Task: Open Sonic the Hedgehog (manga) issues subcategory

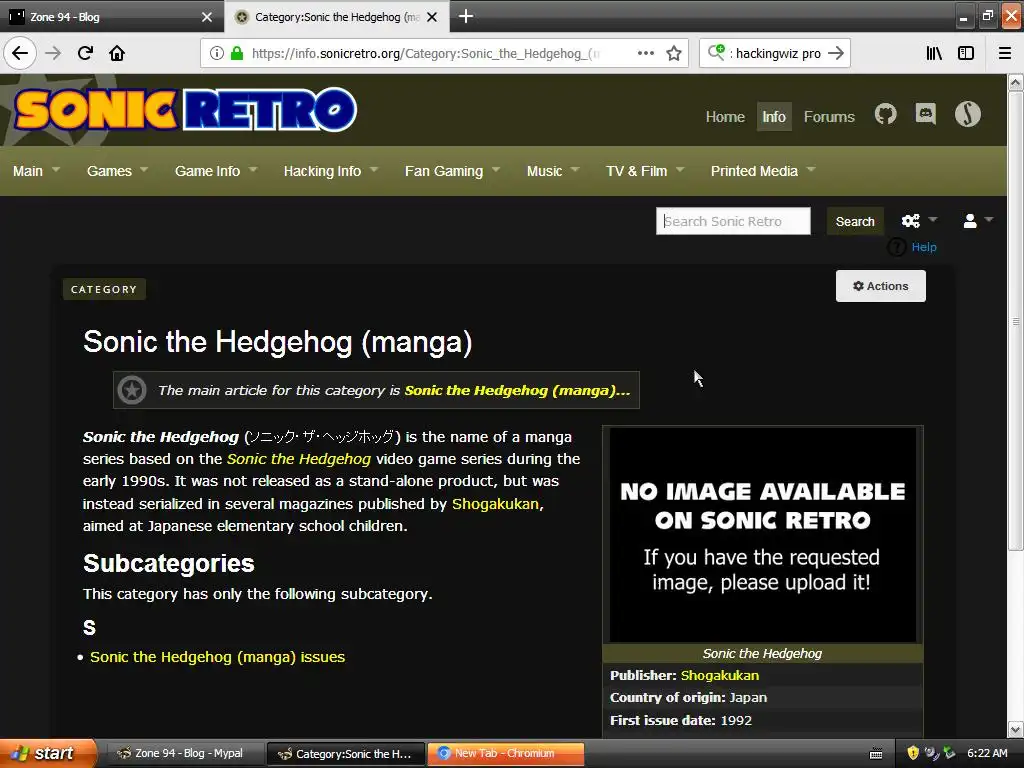Action: [x=217, y=656]
